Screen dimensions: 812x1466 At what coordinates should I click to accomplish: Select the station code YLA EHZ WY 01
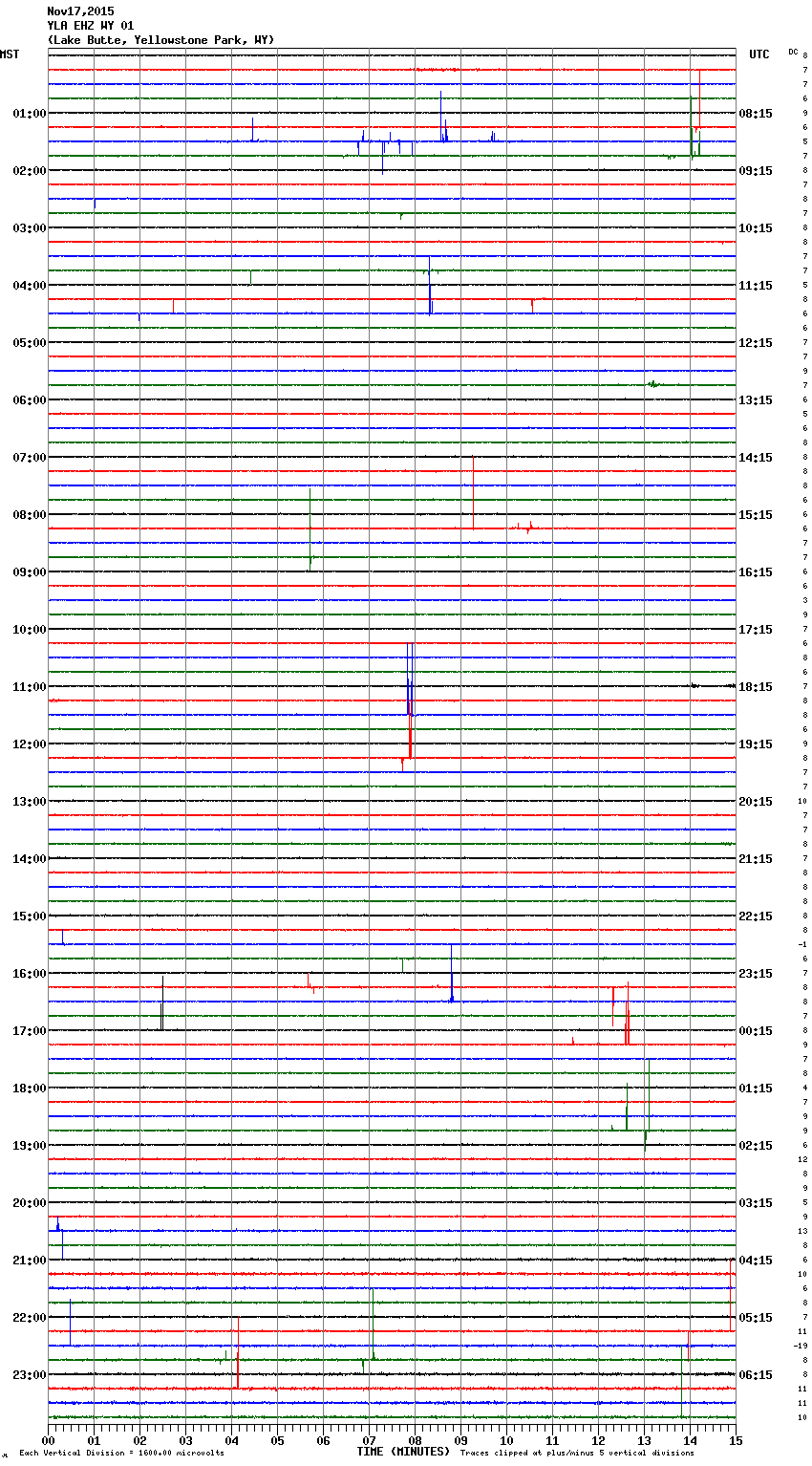[91, 26]
